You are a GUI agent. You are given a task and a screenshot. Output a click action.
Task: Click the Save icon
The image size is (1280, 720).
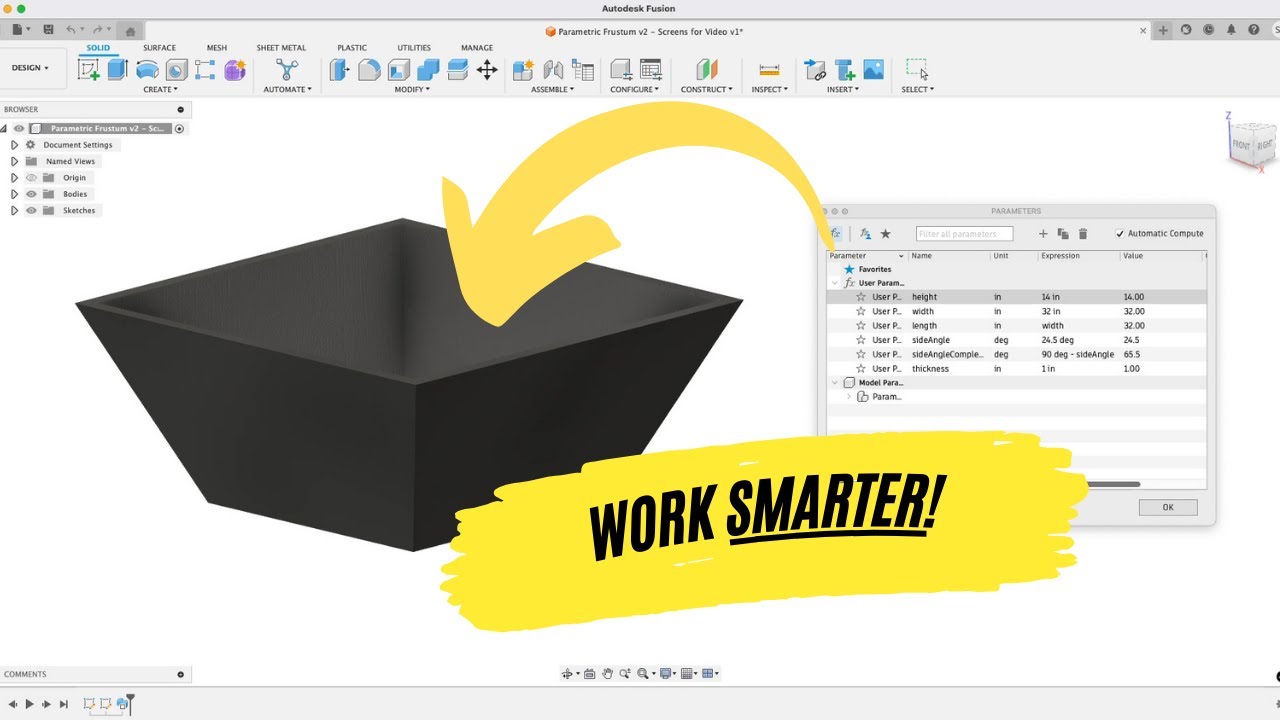click(x=48, y=30)
